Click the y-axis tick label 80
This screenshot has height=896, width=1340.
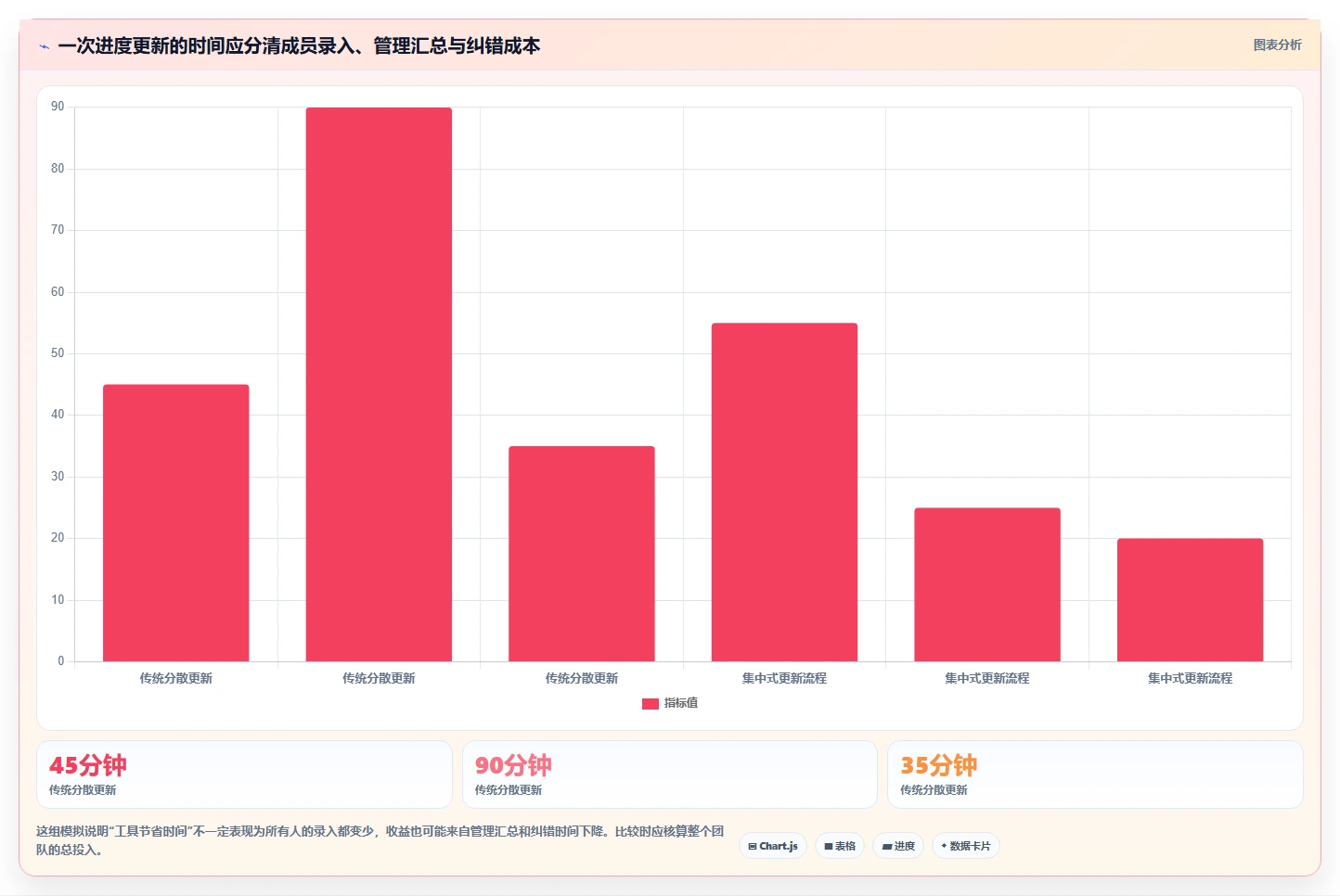pos(58,169)
